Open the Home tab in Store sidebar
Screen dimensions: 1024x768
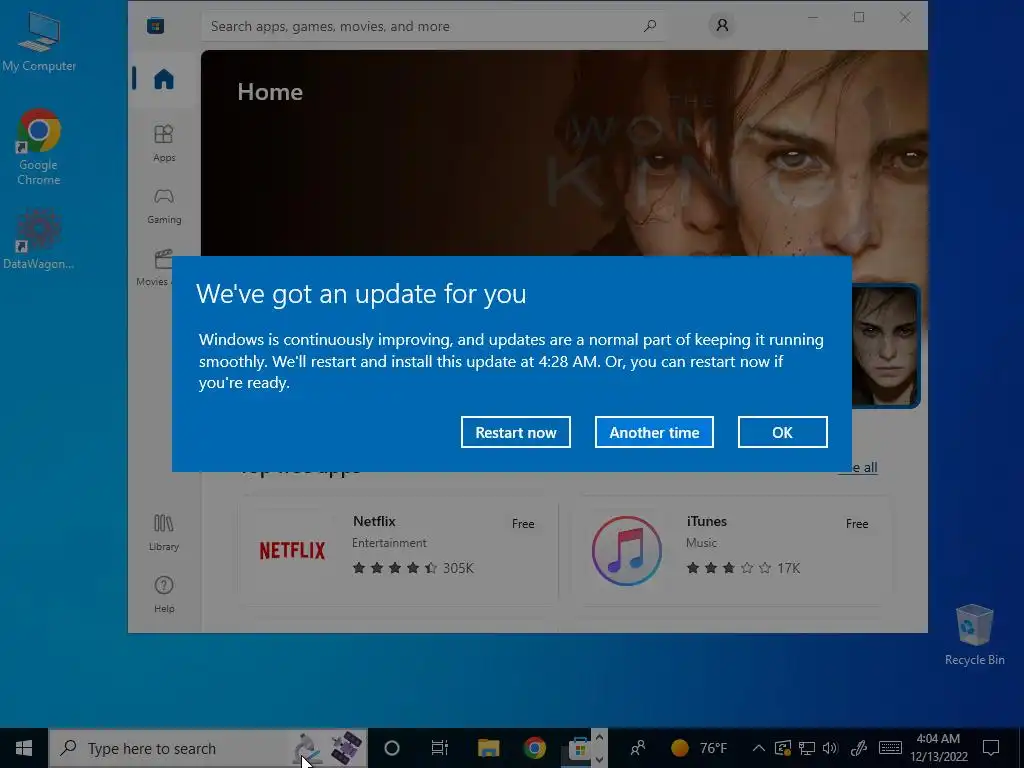pos(164,80)
